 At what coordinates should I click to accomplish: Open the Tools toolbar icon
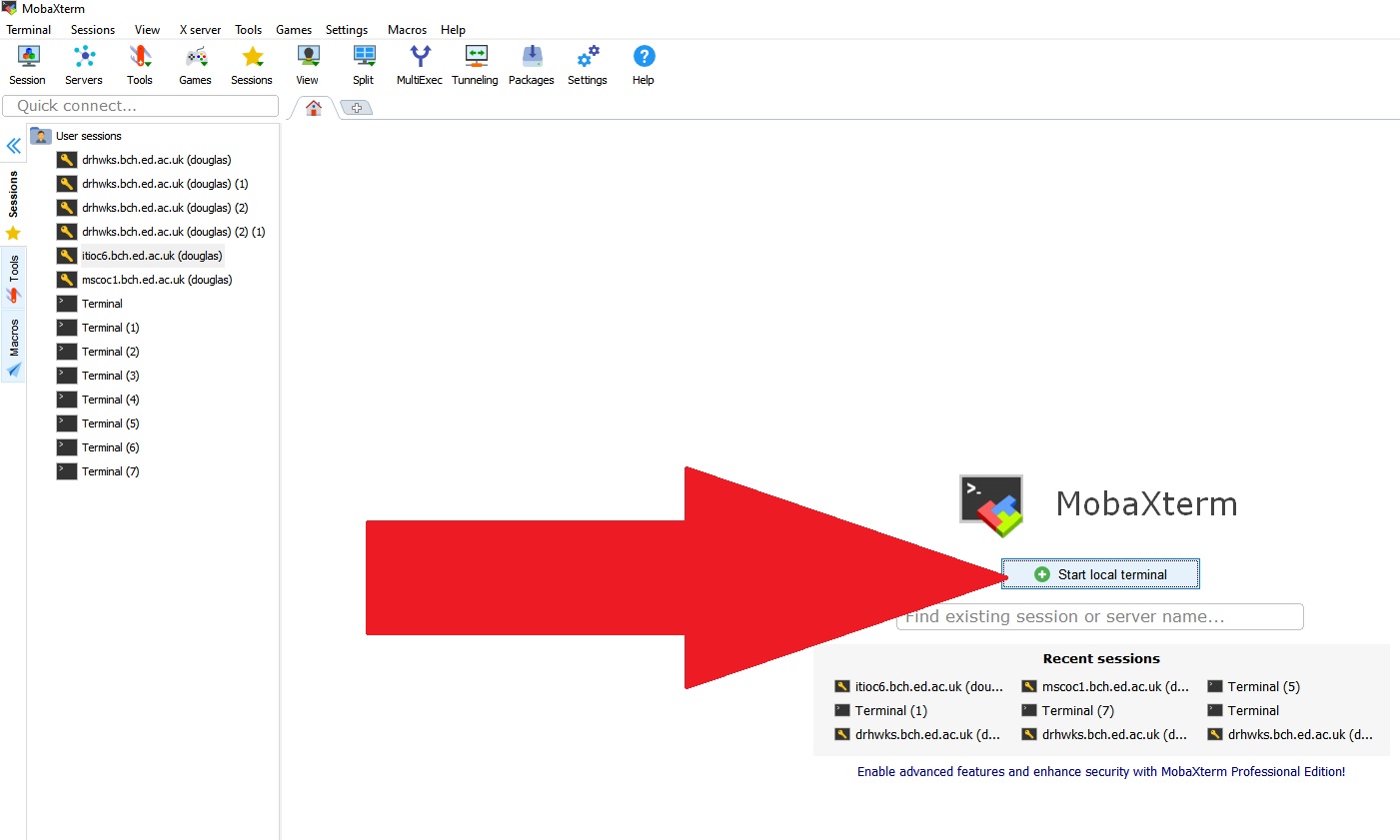point(140,65)
